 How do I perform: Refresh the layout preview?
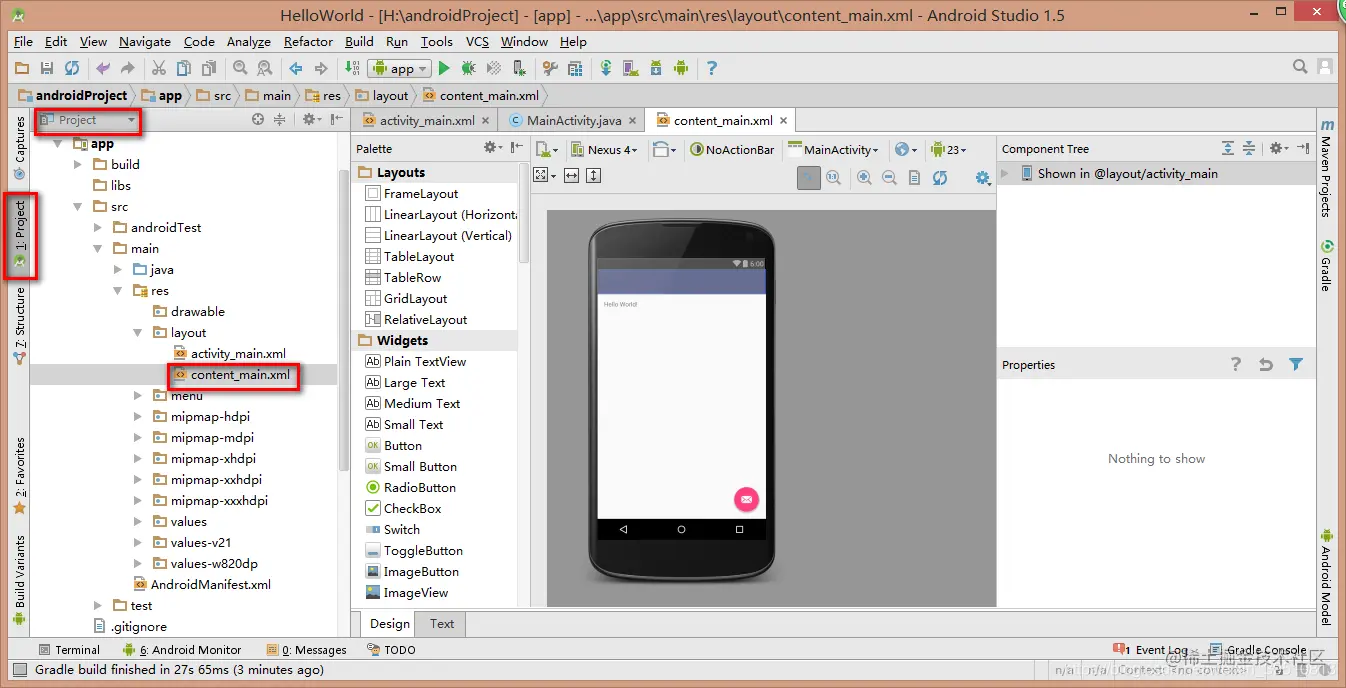[940, 178]
